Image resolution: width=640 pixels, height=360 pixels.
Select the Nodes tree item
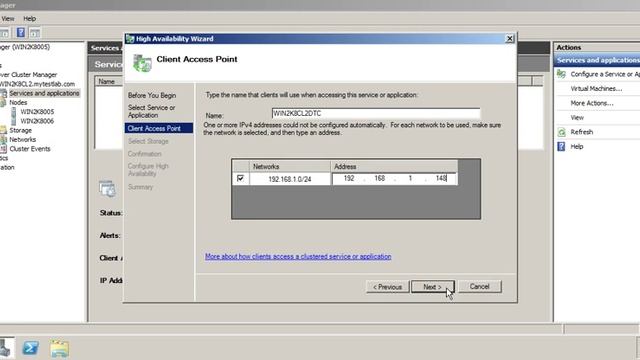pos(18,102)
